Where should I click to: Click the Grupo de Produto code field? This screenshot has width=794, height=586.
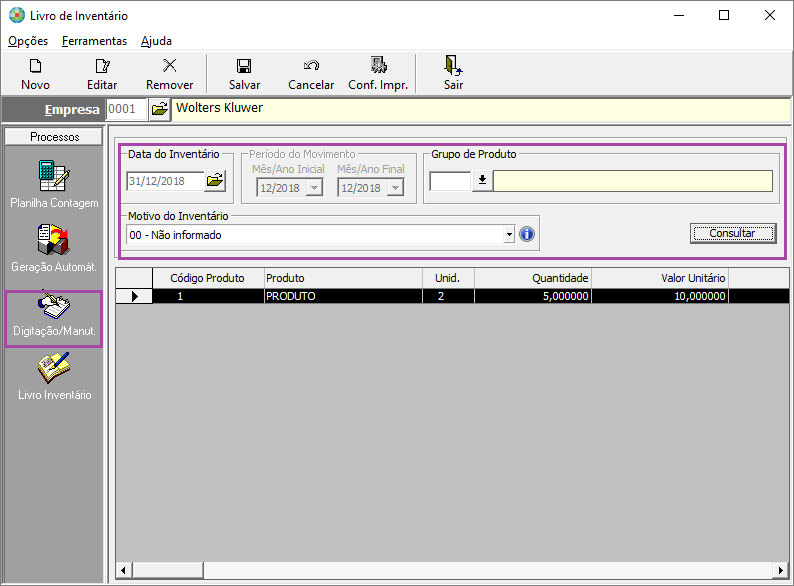coord(450,181)
